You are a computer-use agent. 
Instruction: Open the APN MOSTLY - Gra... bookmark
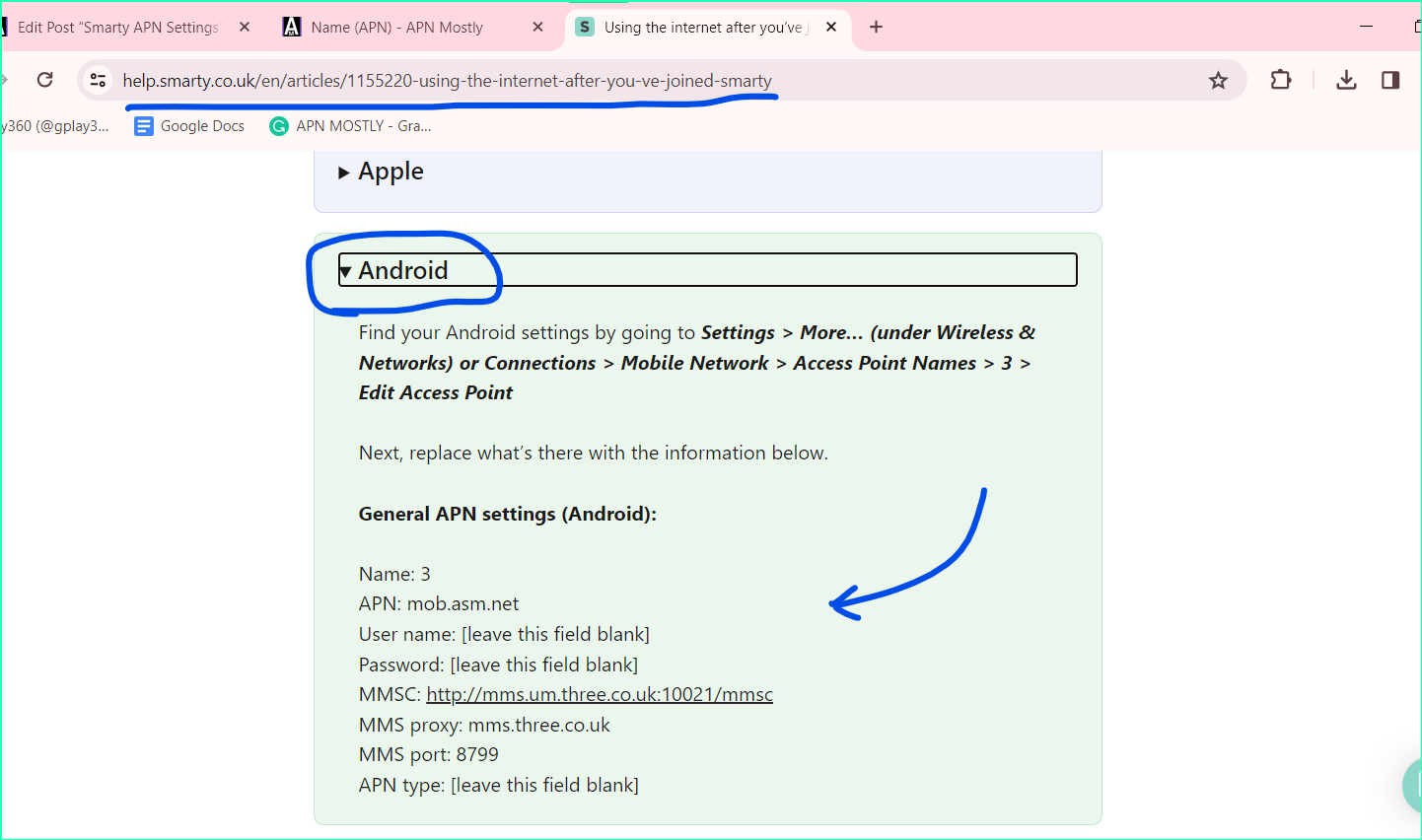click(350, 125)
